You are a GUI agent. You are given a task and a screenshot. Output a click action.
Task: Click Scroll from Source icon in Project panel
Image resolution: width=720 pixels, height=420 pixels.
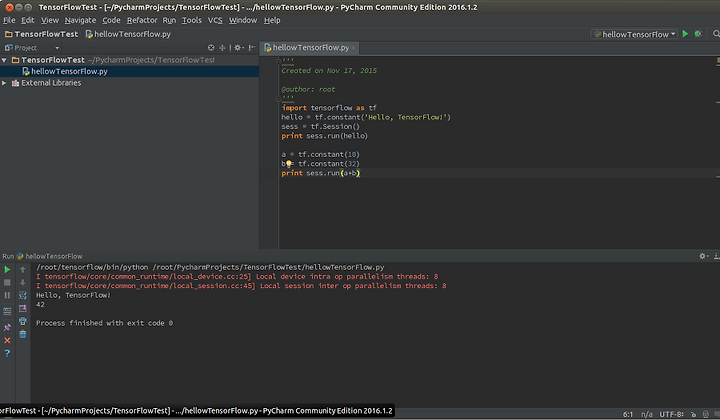click(x=211, y=47)
